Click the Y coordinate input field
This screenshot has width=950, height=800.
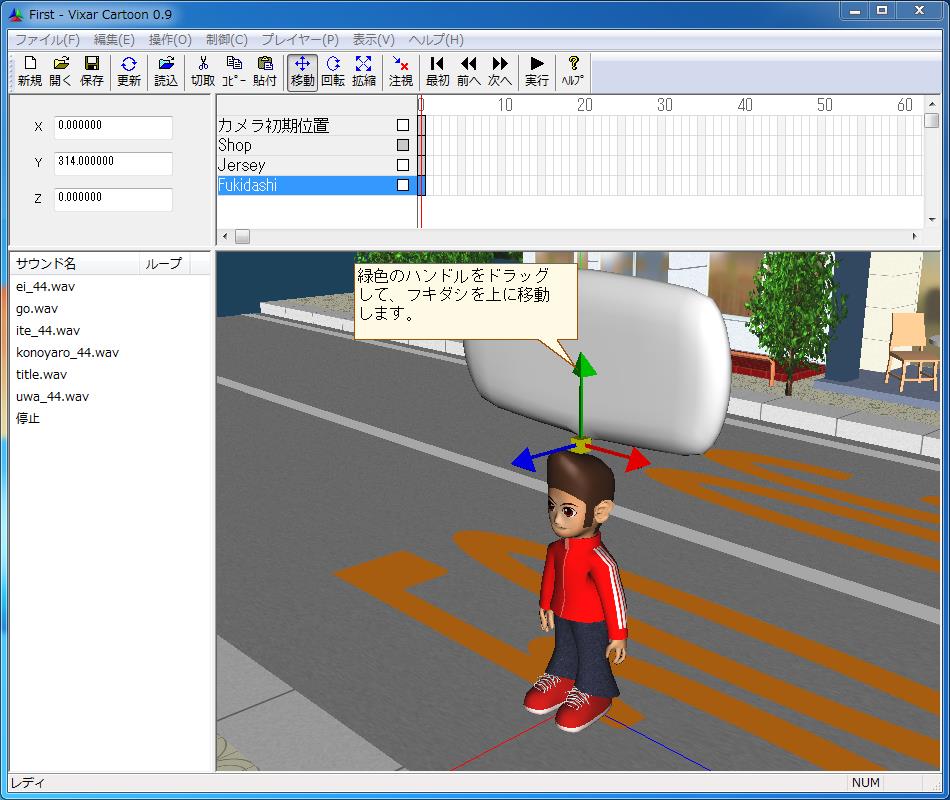point(112,162)
